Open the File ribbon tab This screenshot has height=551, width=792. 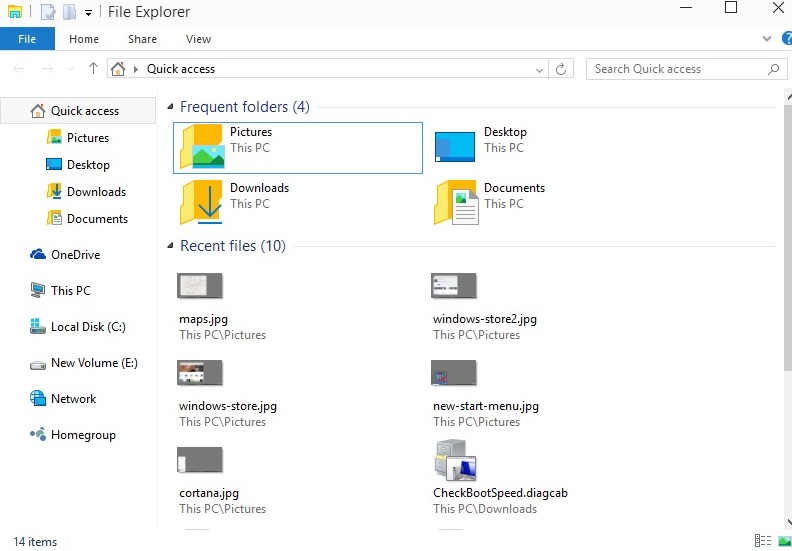pos(27,39)
